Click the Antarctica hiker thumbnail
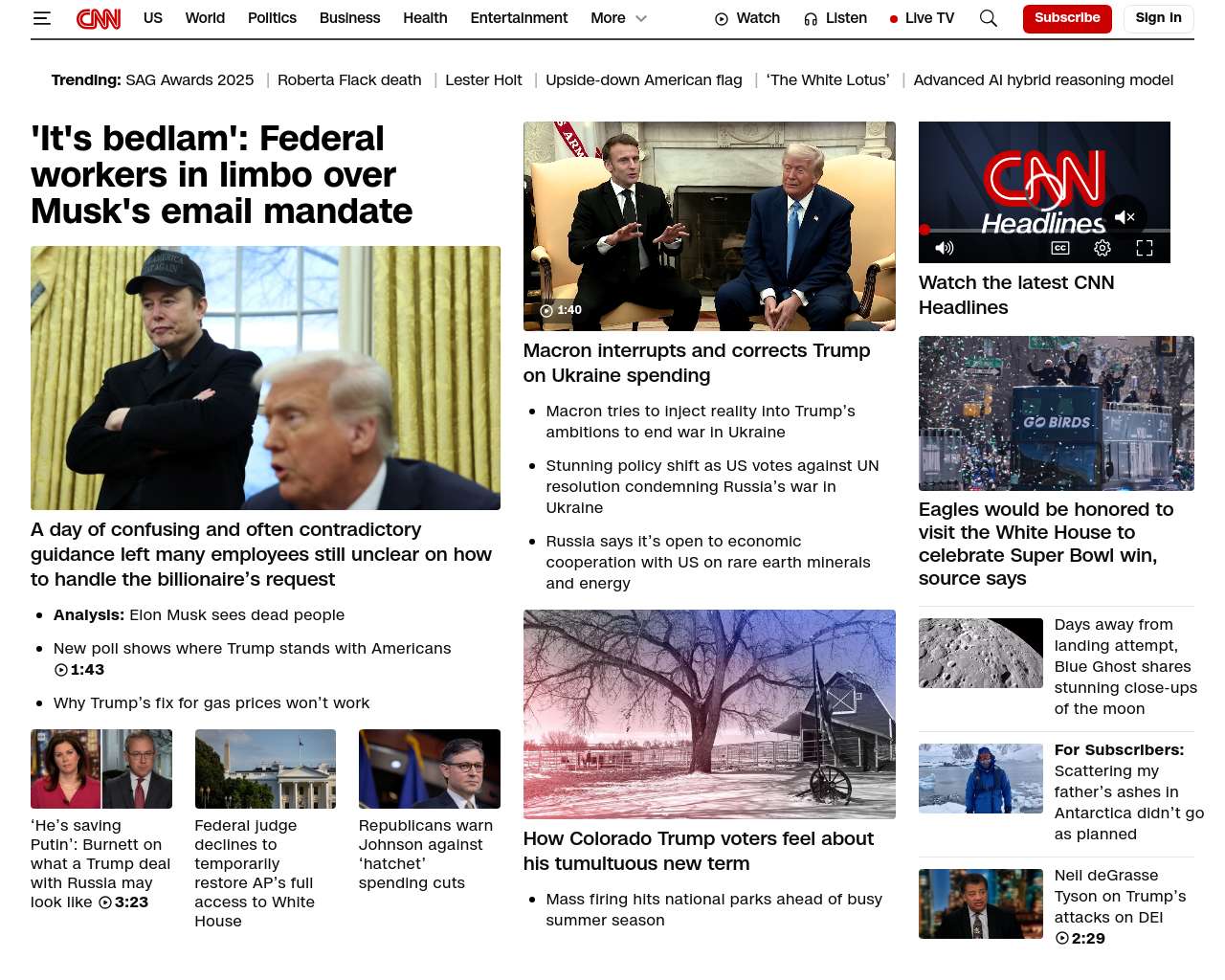 click(x=981, y=778)
